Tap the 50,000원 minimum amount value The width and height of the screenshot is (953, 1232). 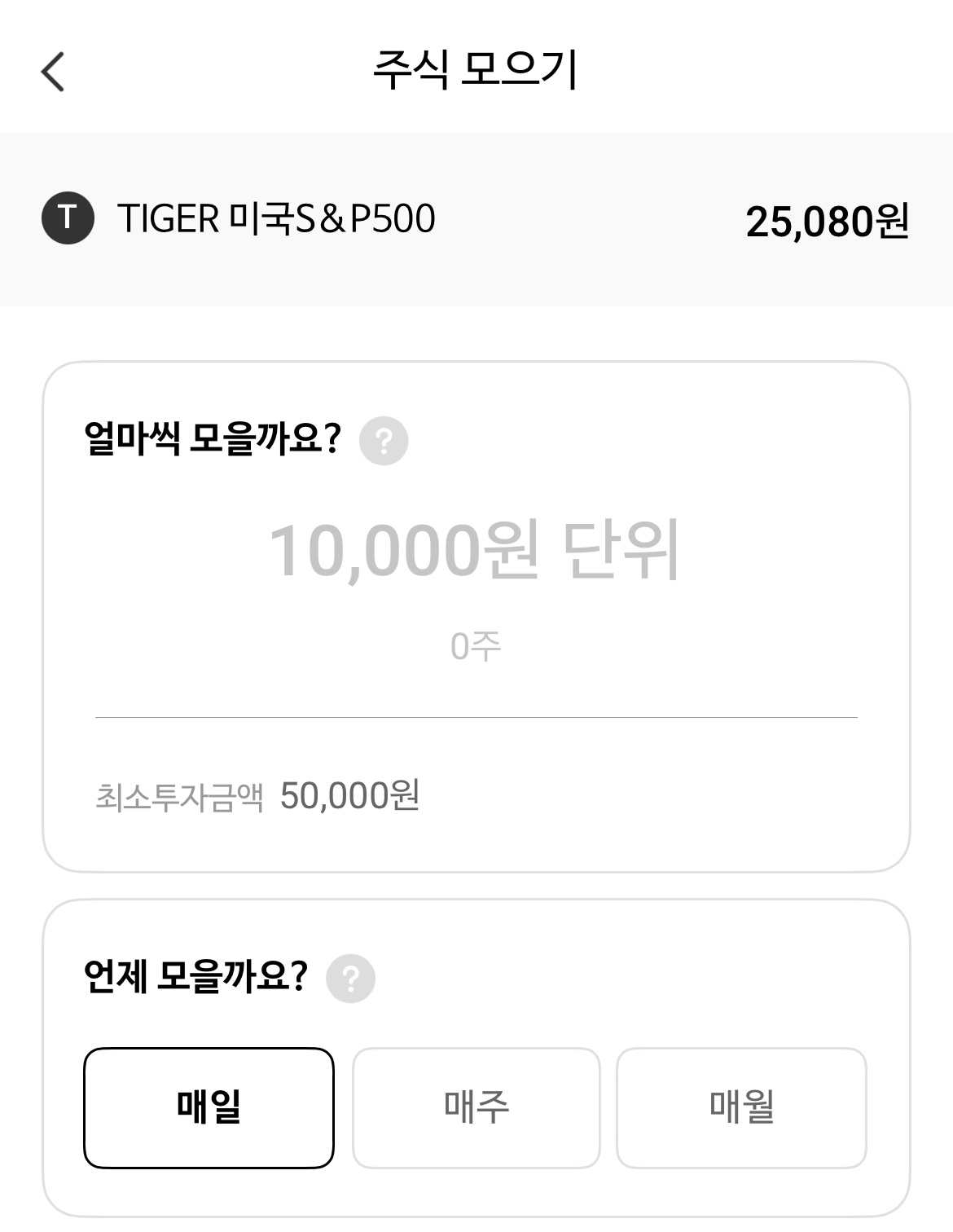(349, 795)
